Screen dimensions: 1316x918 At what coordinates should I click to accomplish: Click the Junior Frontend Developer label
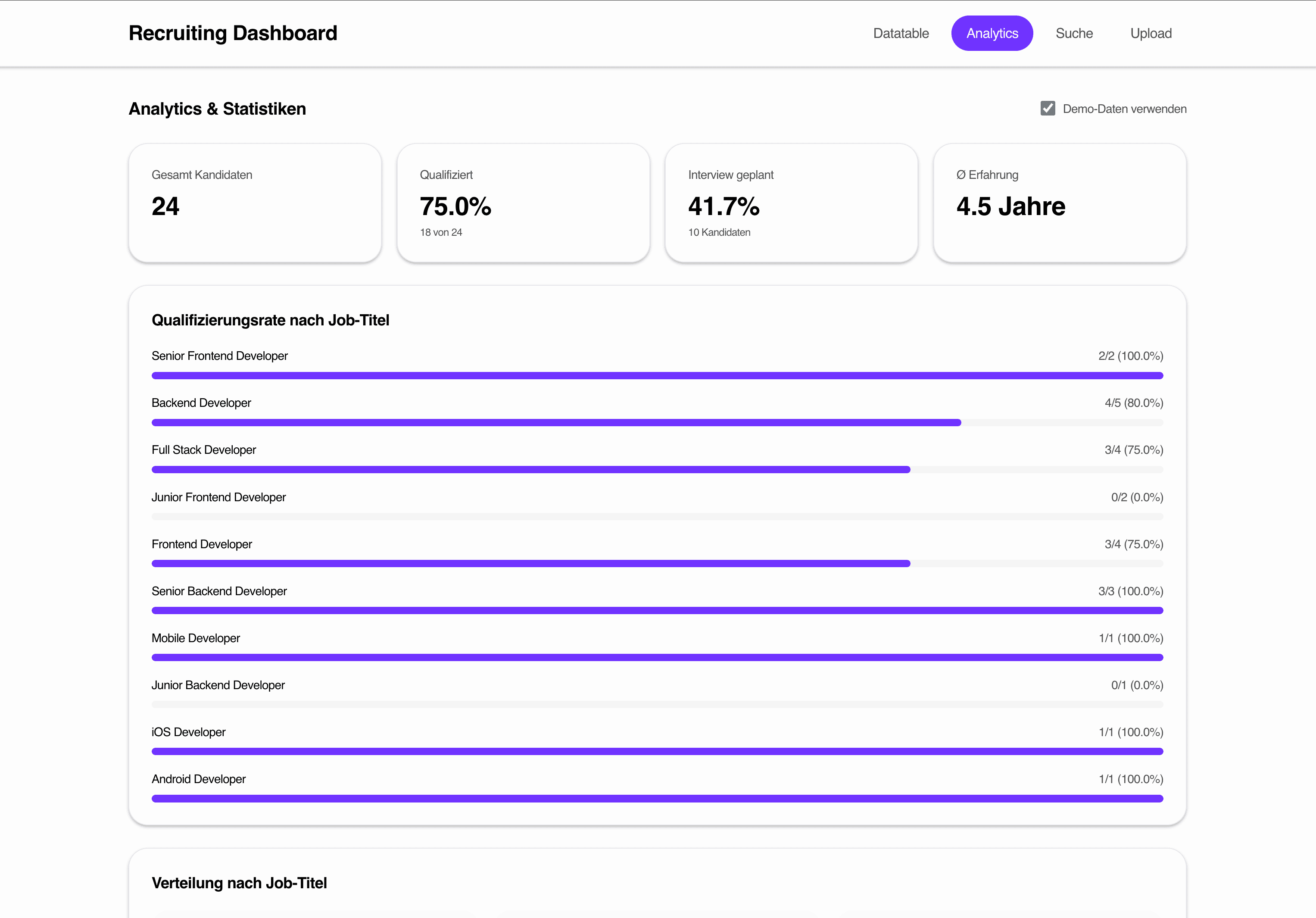coord(218,497)
